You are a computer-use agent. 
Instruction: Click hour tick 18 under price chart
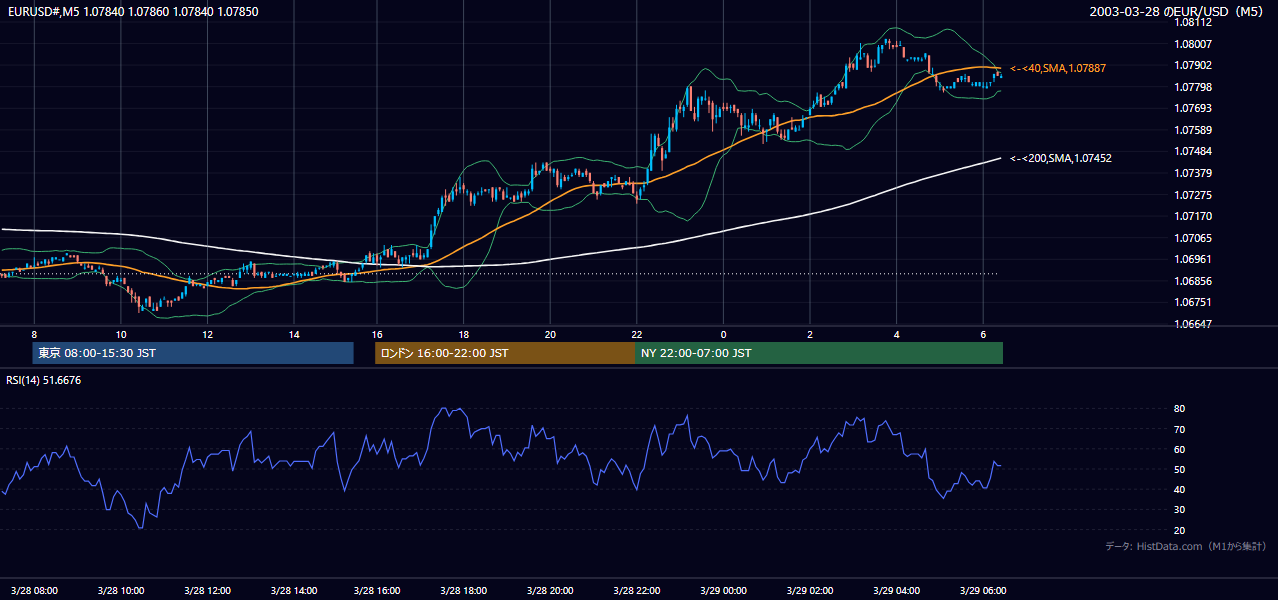[x=464, y=333]
